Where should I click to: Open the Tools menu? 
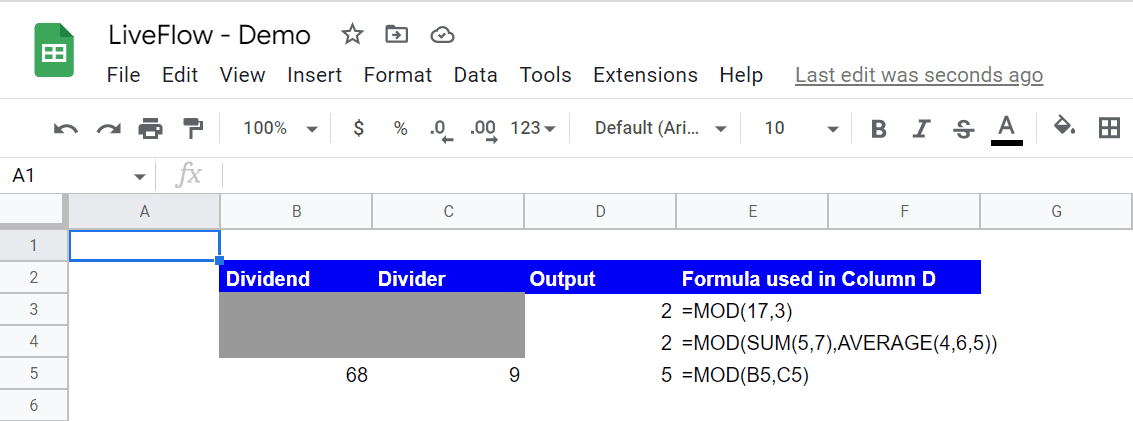tap(546, 75)
